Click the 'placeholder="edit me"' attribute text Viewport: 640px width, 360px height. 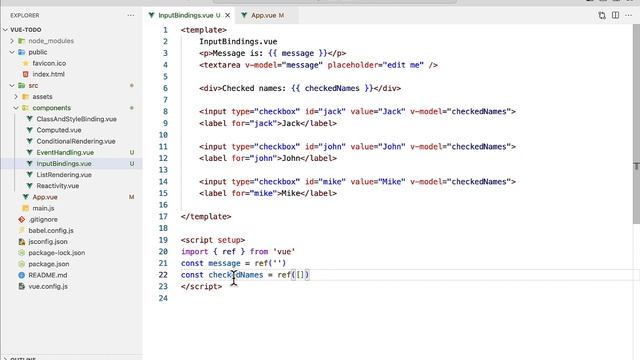coord(376,65)
